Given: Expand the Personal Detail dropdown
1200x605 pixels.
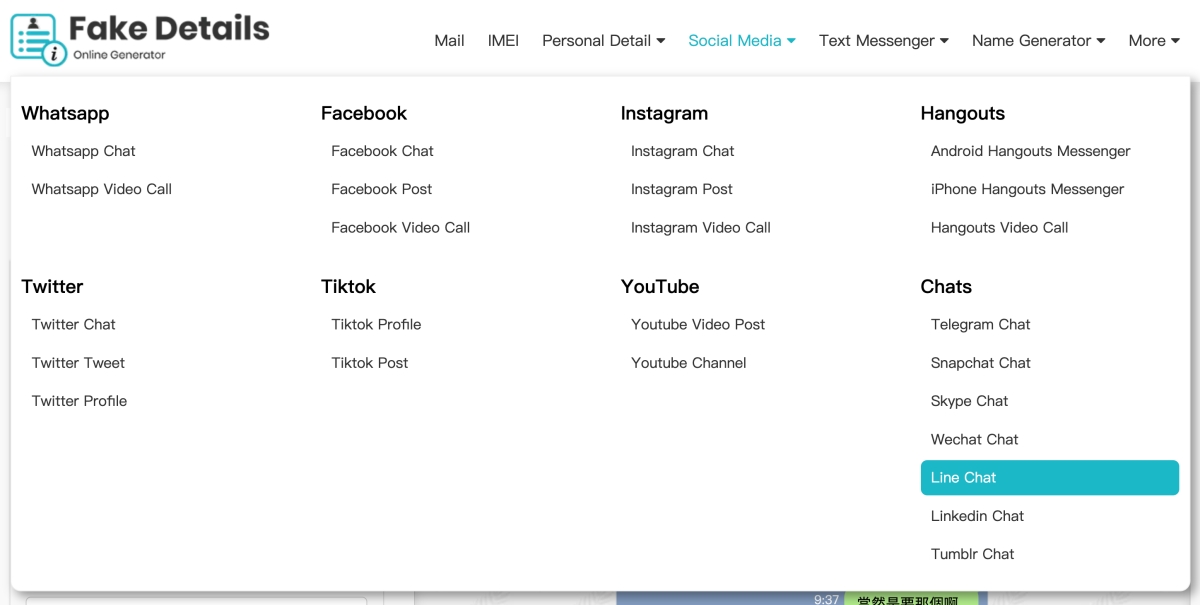Looking at the screenshot, I should [604, 41].
